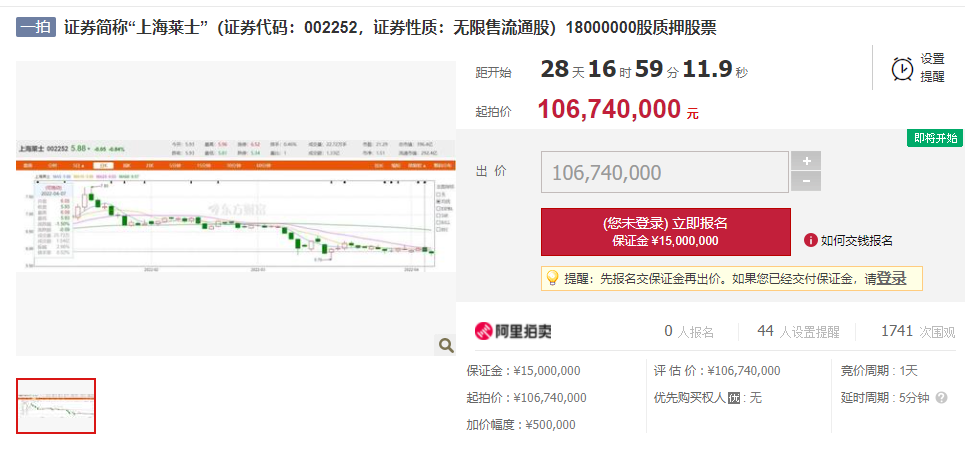Click the 登录 login link
The height and width of the screenshot is (466, 965).
click(x=891, y=278)
